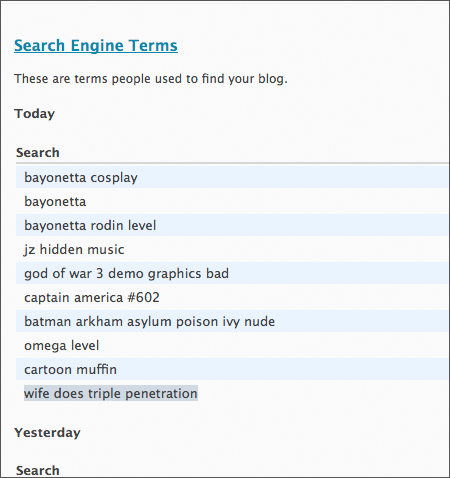The width and height of the screenshot is (450, 478).
Task: Click the highlighted last search term today
Action: [111, 393]
